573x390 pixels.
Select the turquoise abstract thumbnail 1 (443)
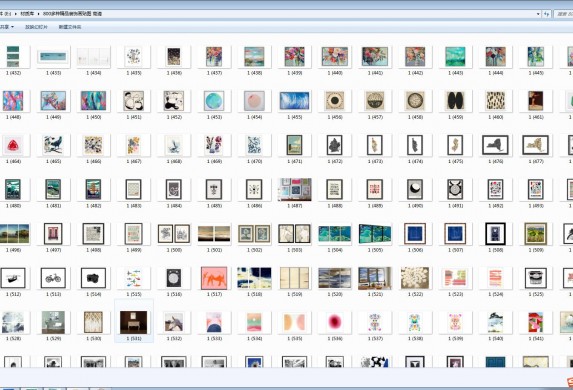pos(455,57)
